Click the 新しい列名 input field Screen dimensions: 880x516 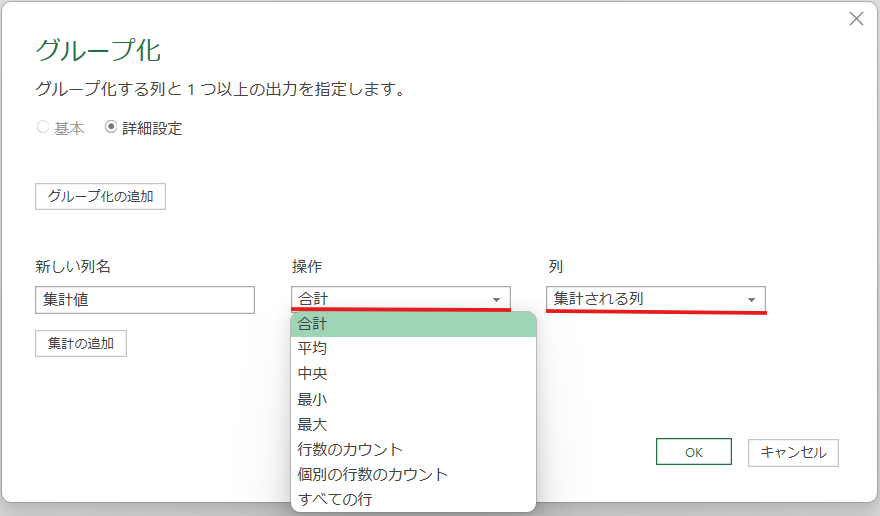[145, 300]
